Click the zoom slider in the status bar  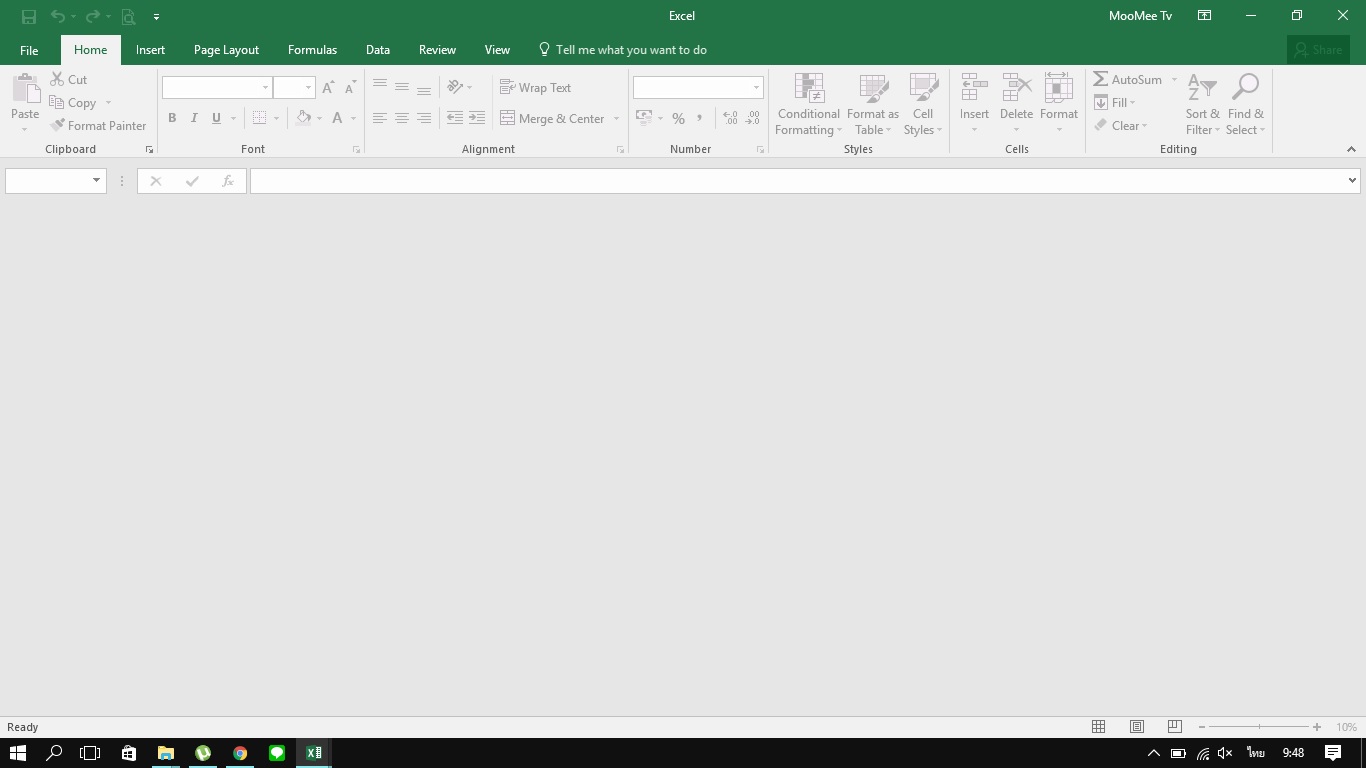(1259, 727)
